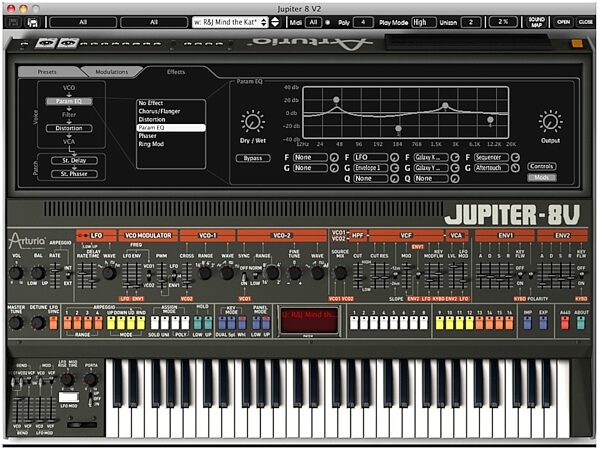600x450 pixels.
Task: Click the BAL balance knob
Action: (38, 273)
